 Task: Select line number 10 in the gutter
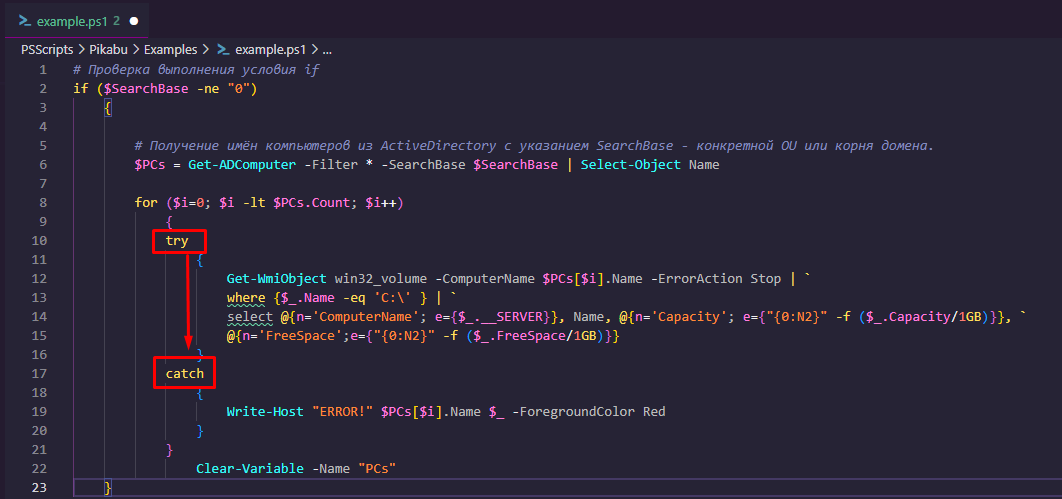click(x=40, y=241)
